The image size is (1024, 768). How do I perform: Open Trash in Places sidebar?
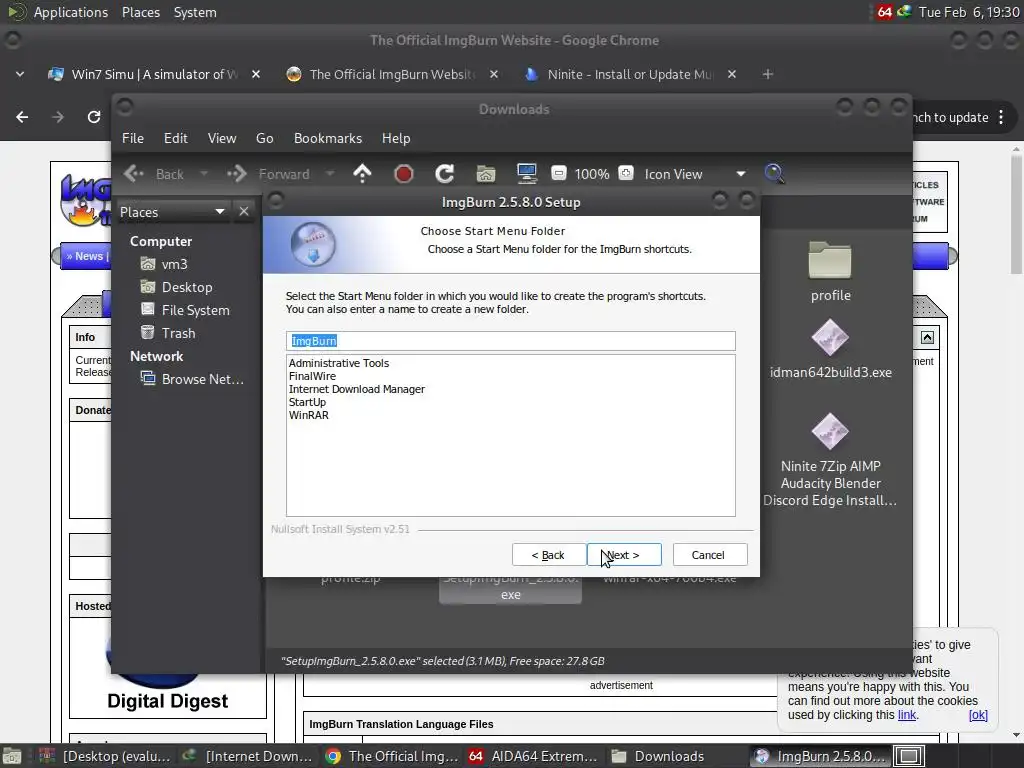click(178, 333)
